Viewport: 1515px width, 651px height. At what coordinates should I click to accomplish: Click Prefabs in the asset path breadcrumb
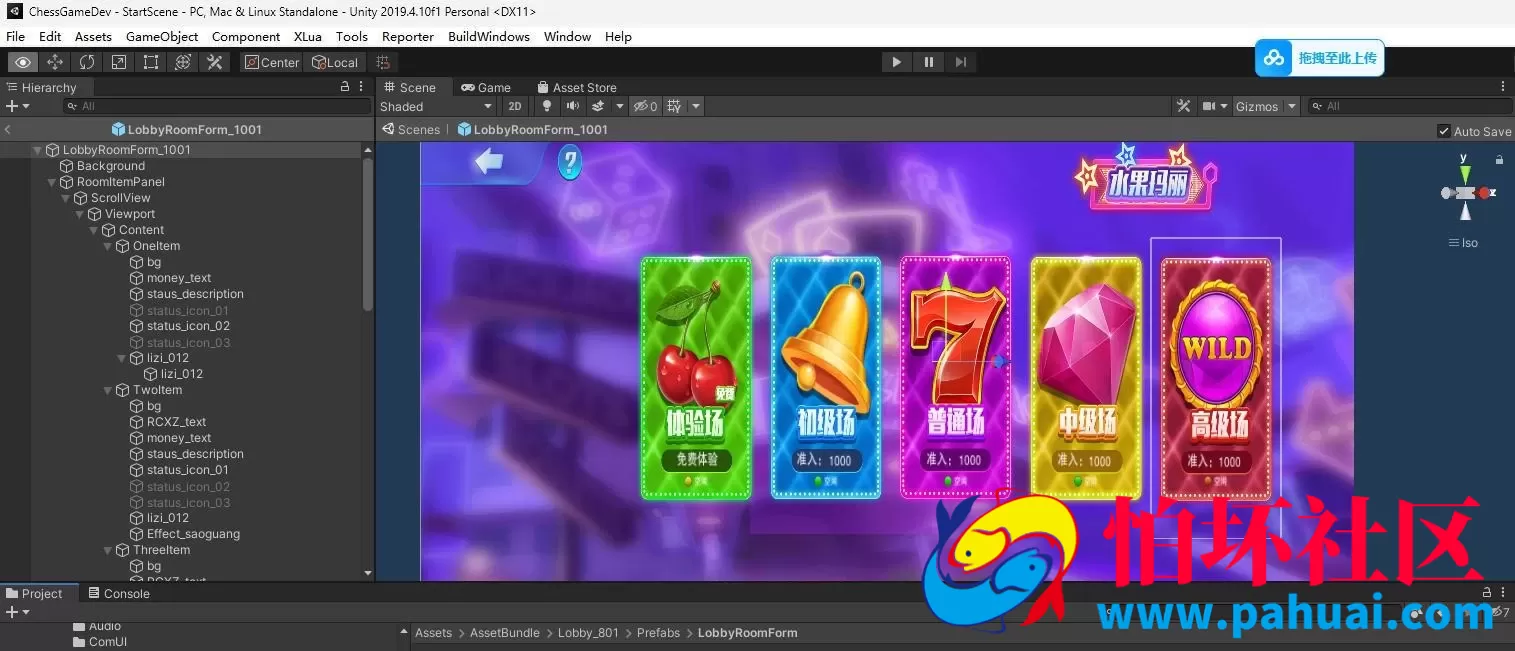(658, 633)
